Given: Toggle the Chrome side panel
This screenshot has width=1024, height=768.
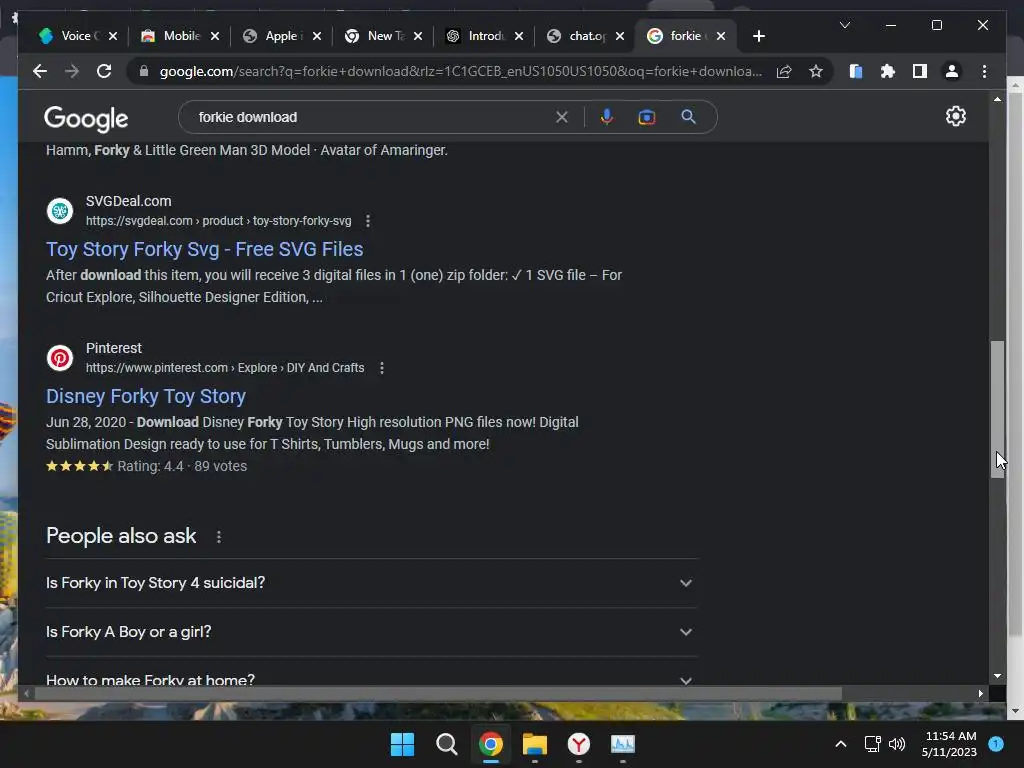Looking at the screenshot, I should point(920,71).
